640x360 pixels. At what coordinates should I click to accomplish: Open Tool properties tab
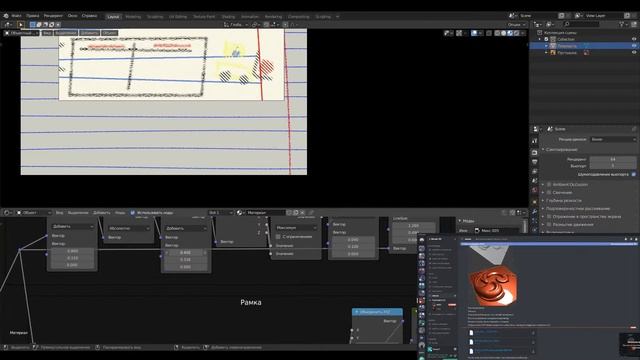[535, 141]
